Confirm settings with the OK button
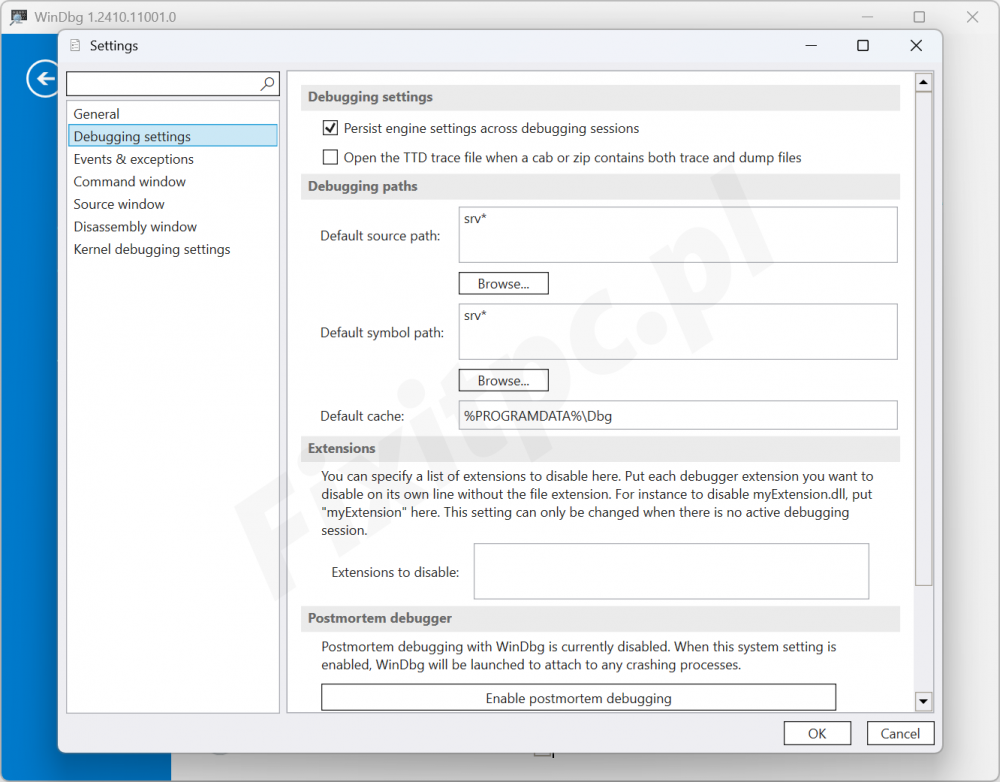 817,733
